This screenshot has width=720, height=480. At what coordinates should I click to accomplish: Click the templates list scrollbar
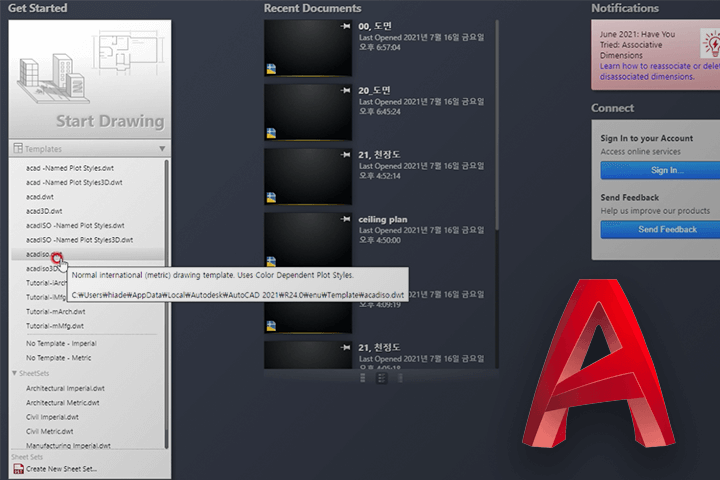(x=166, y=303)
